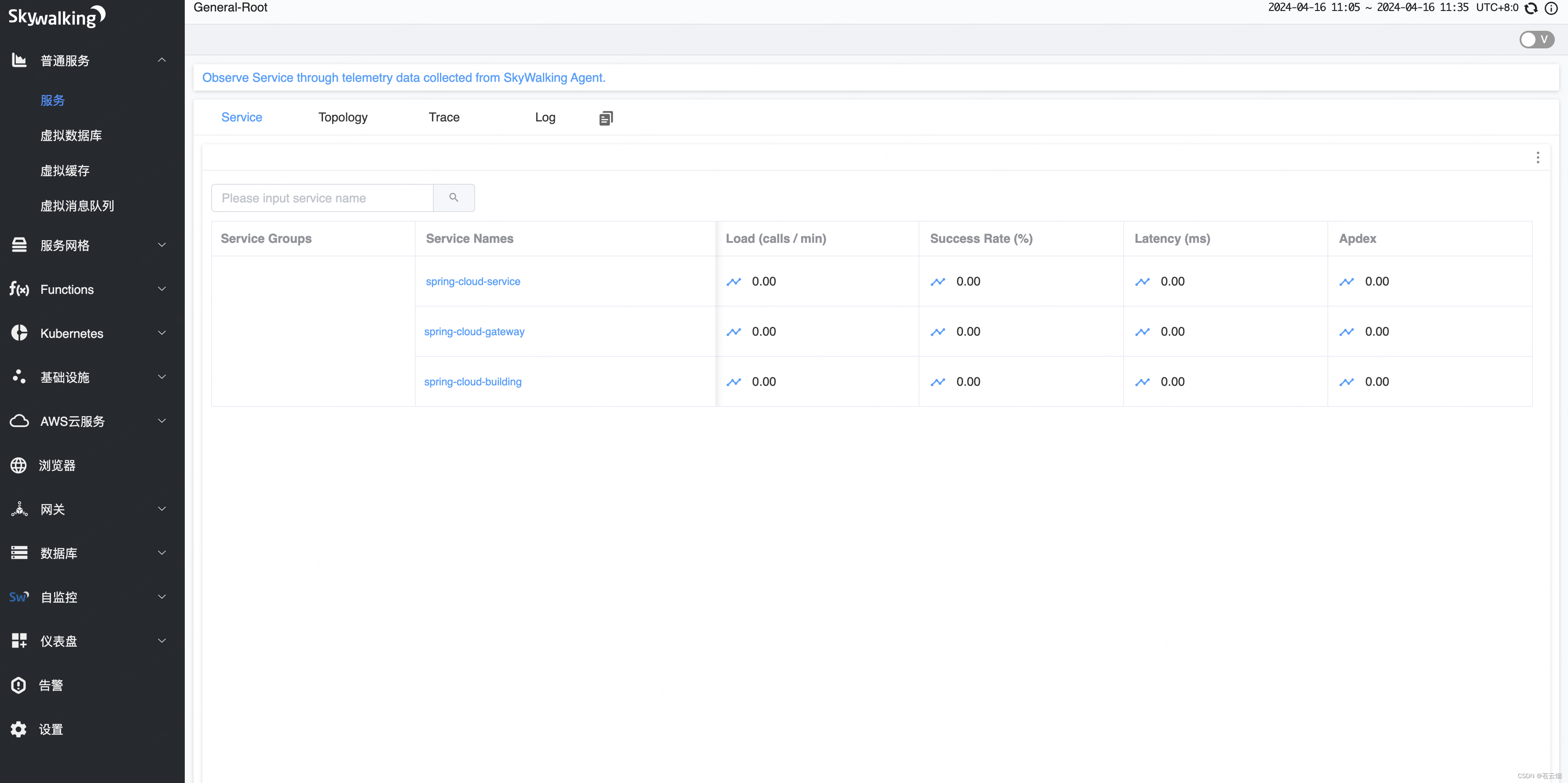This screenshot has height=783, width=1568.
Task: Click the info icon at top right
Action: point(1552,8)
